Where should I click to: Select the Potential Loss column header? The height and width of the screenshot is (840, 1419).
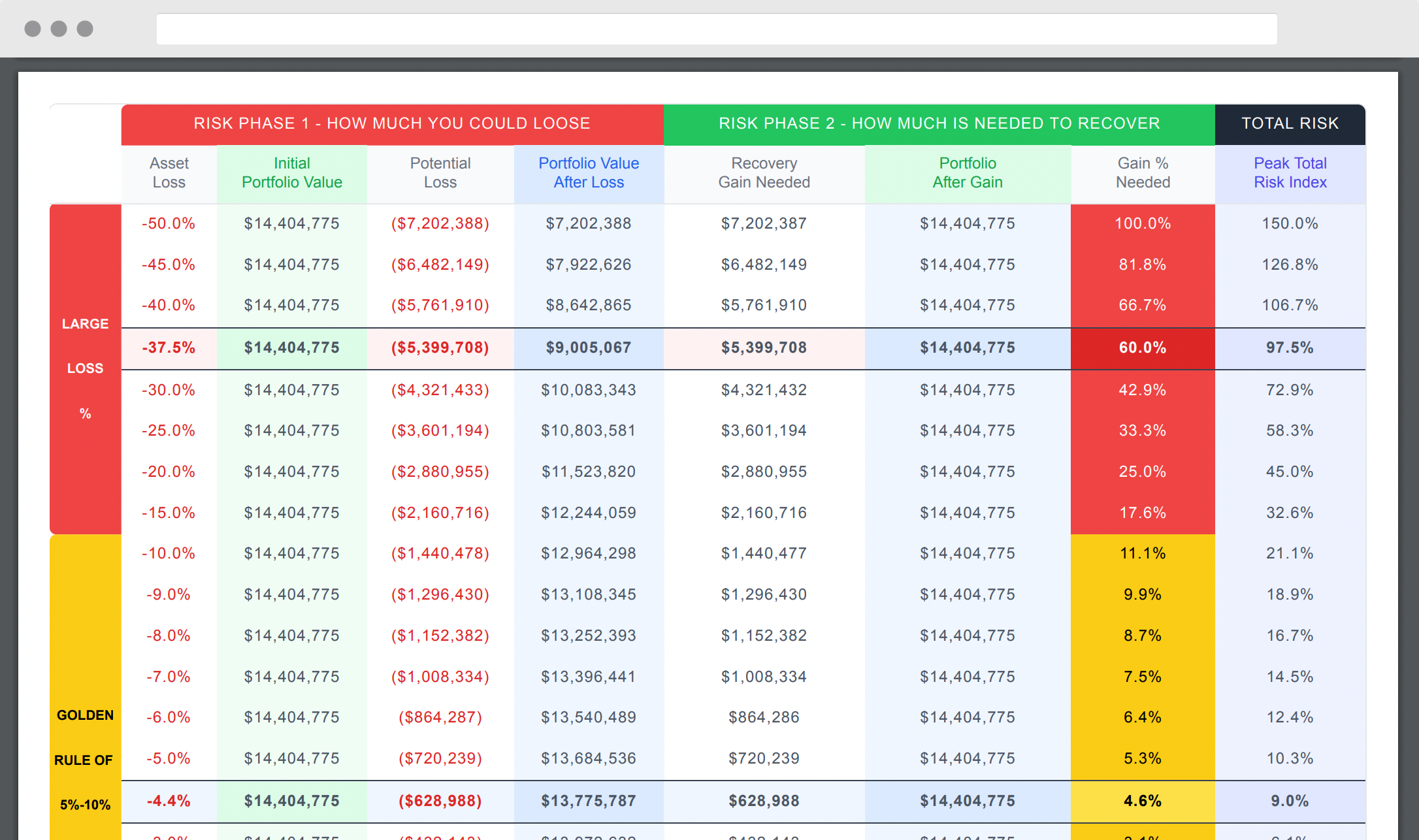point(440,173)
